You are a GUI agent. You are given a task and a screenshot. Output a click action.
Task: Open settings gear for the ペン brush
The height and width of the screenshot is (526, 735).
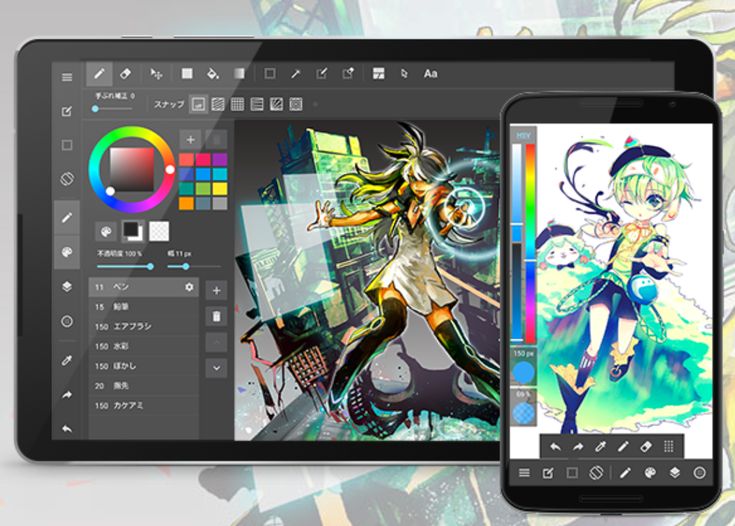pyautogui.click(x=189, y=286)
